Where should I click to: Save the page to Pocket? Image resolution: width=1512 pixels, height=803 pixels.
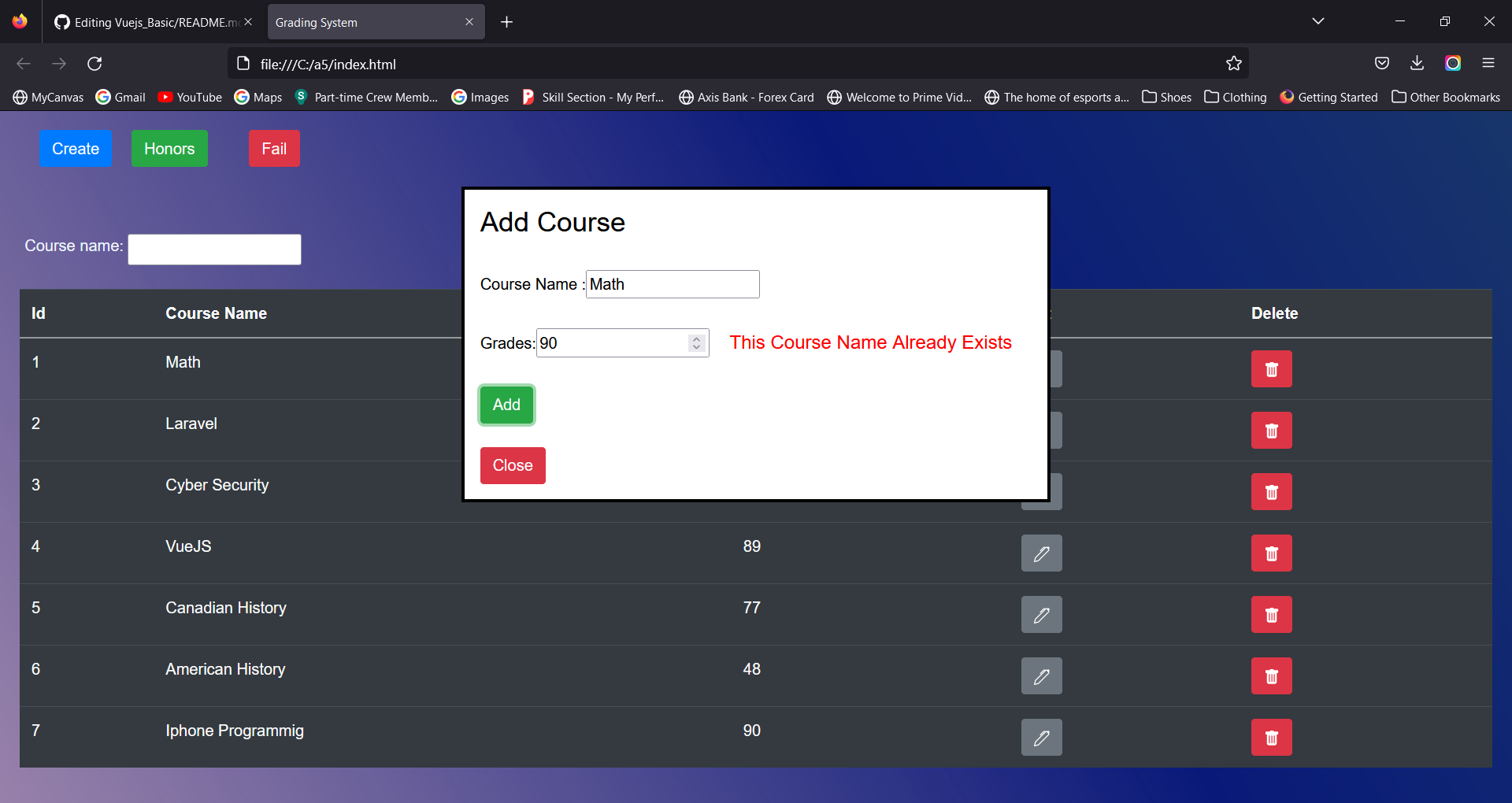click(x=1381, y=64)
